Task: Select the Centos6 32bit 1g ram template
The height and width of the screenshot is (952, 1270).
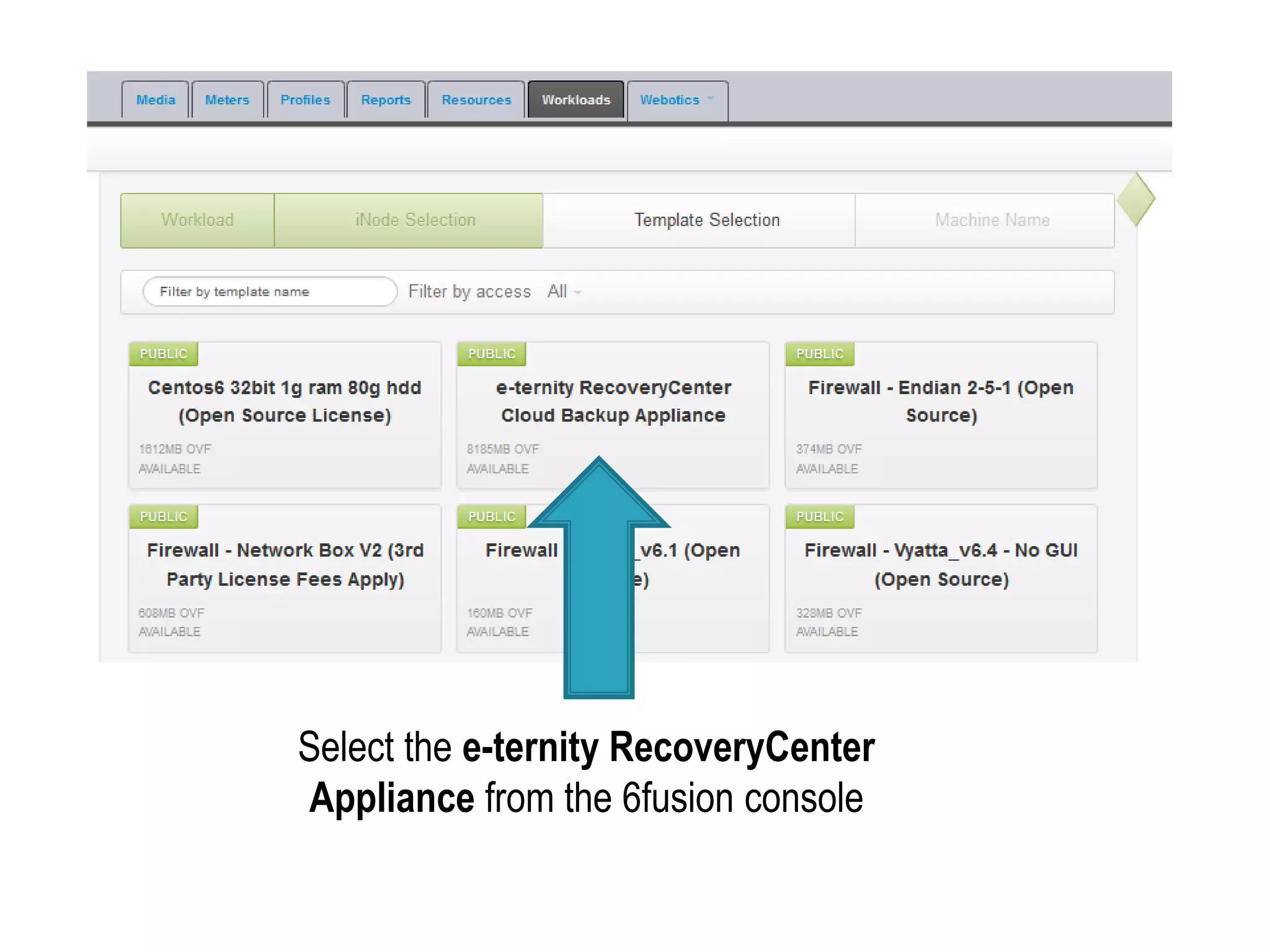Action: point(285,415)
